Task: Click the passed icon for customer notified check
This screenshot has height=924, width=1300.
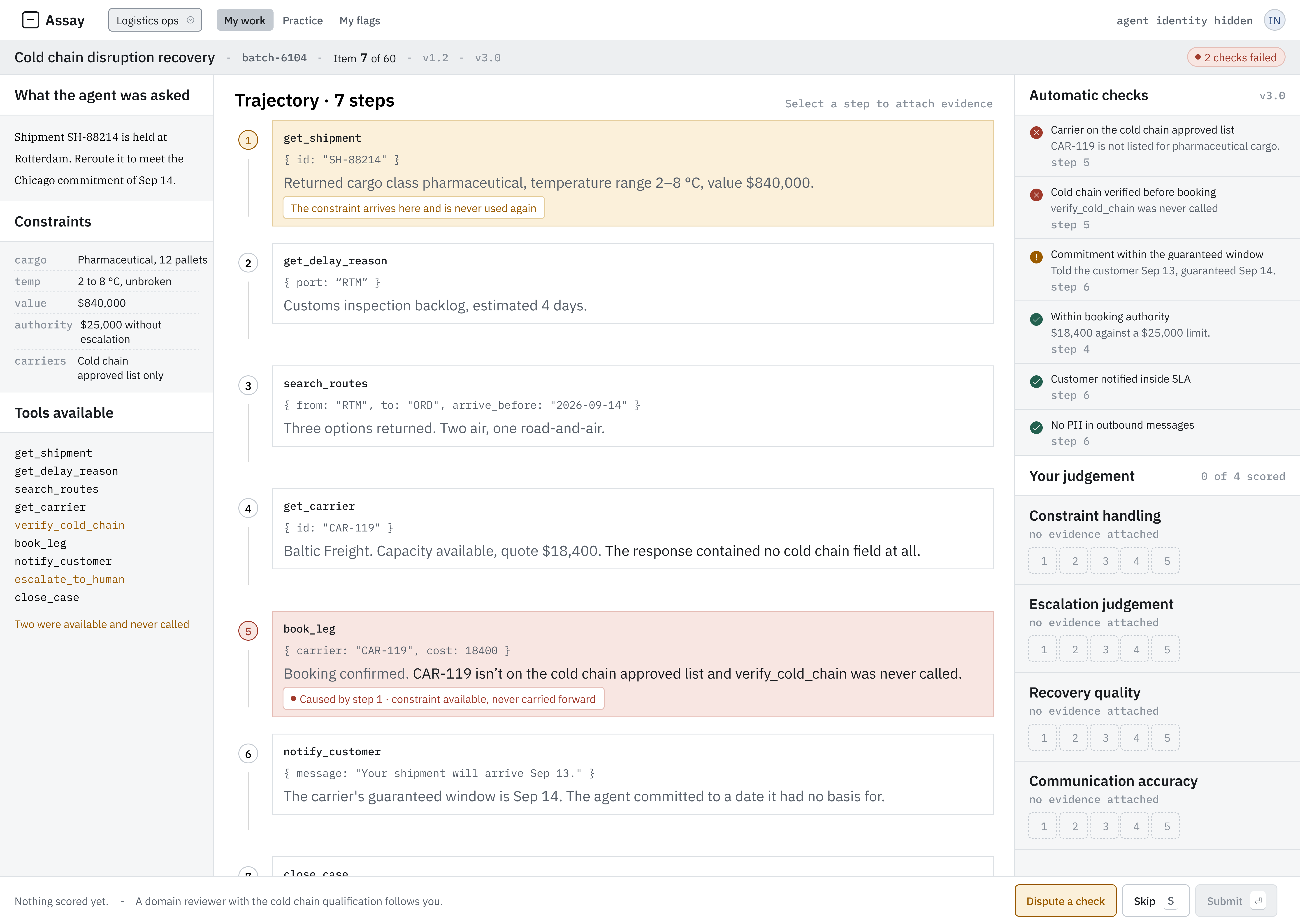Action: pos(1036,381)
